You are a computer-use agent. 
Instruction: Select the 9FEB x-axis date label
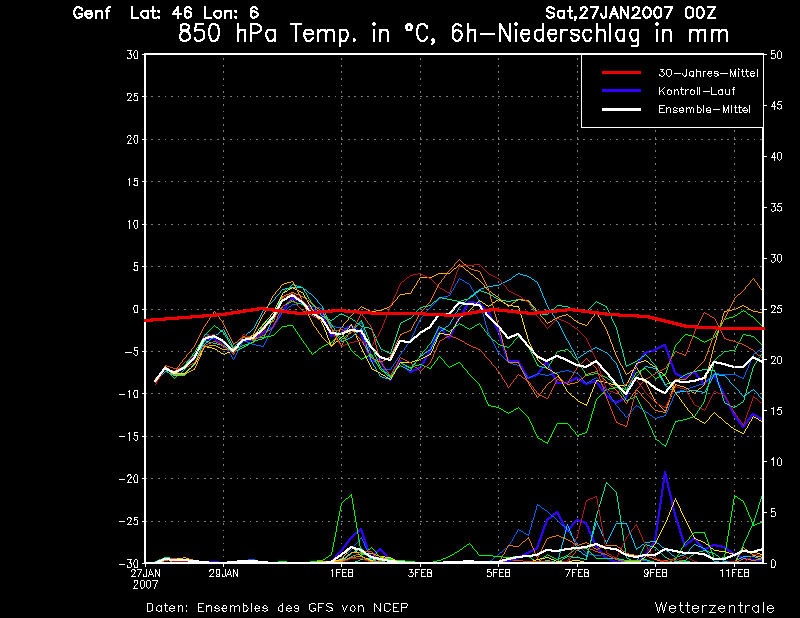(x=656, y=574)
